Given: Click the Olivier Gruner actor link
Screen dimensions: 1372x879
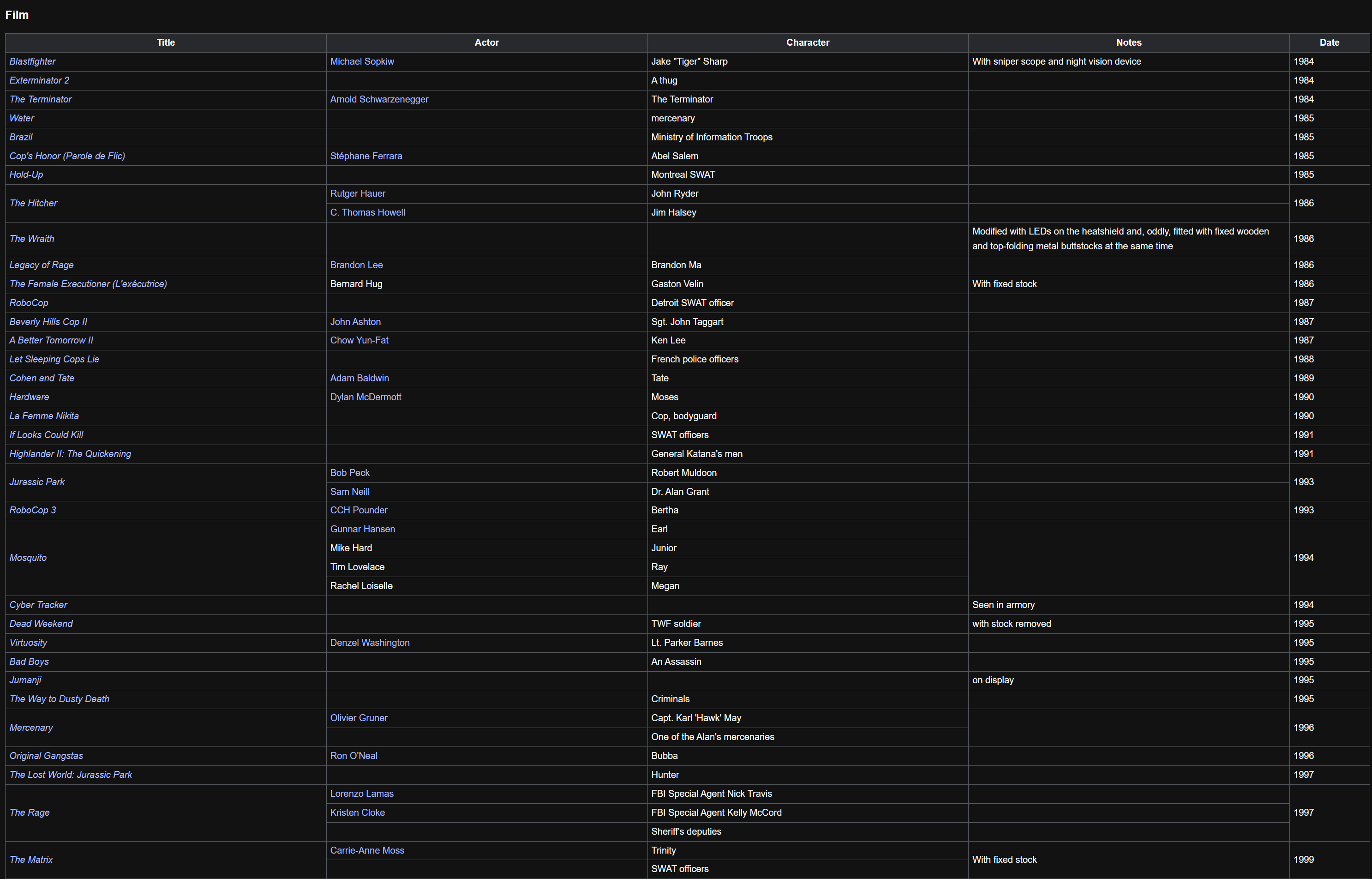Looking at the screenshot, I should click(x=359, y=718).
